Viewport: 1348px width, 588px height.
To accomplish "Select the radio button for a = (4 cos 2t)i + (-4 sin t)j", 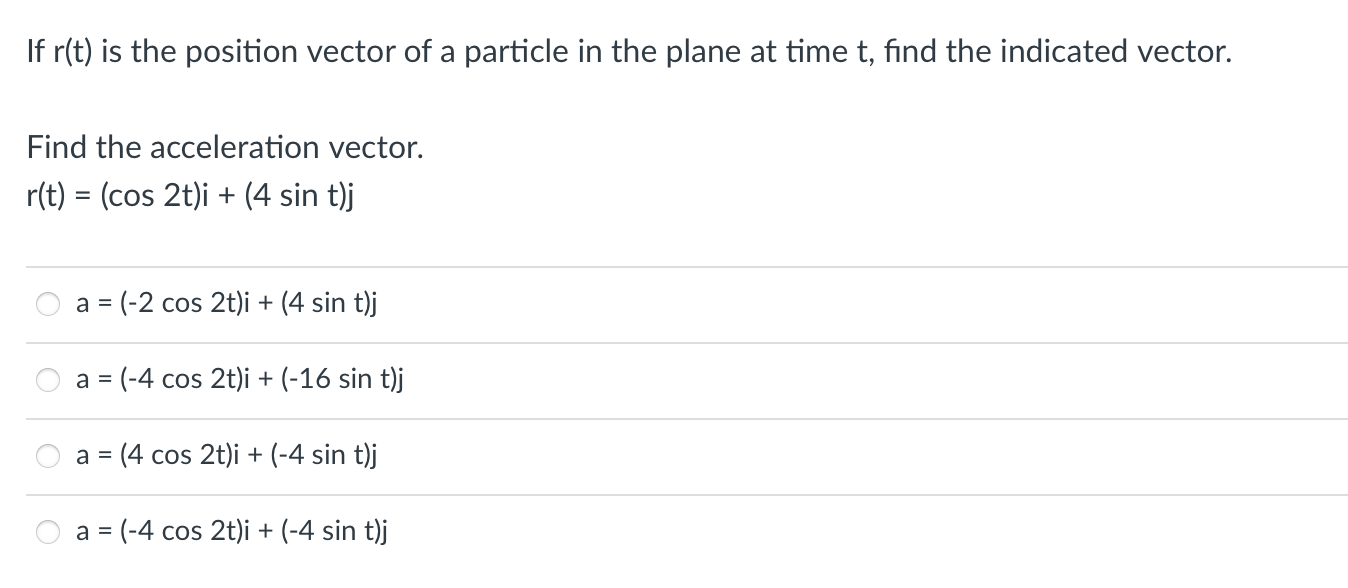I will (x=47, y=456).
